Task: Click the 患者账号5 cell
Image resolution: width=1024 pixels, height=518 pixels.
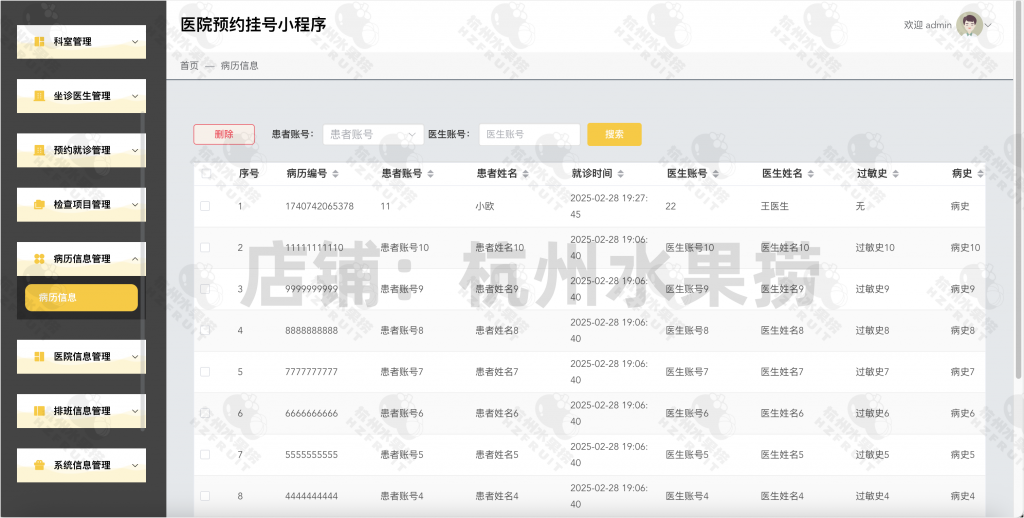Action: point(402,455)
